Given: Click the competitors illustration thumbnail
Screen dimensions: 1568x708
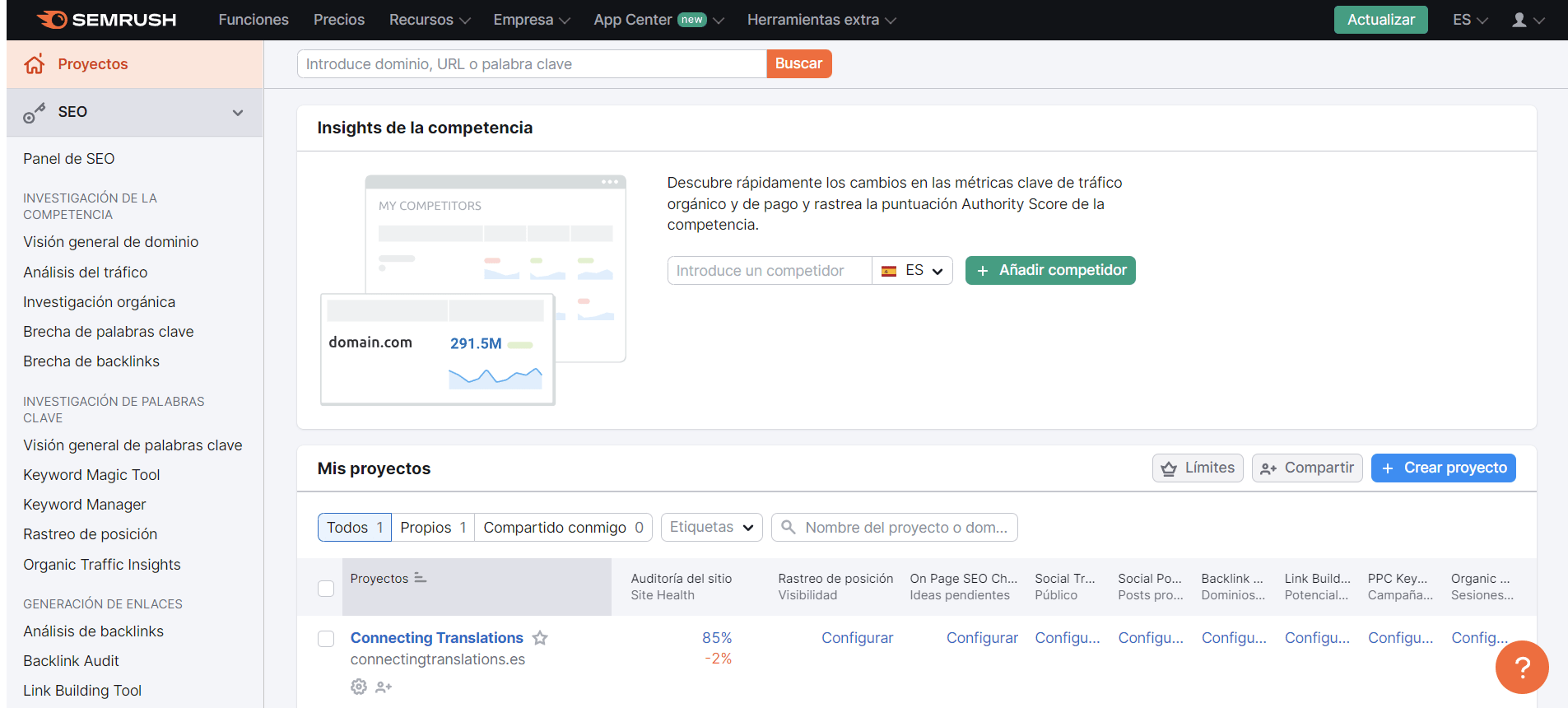Looking at the screenshot, I should (473, 290).
